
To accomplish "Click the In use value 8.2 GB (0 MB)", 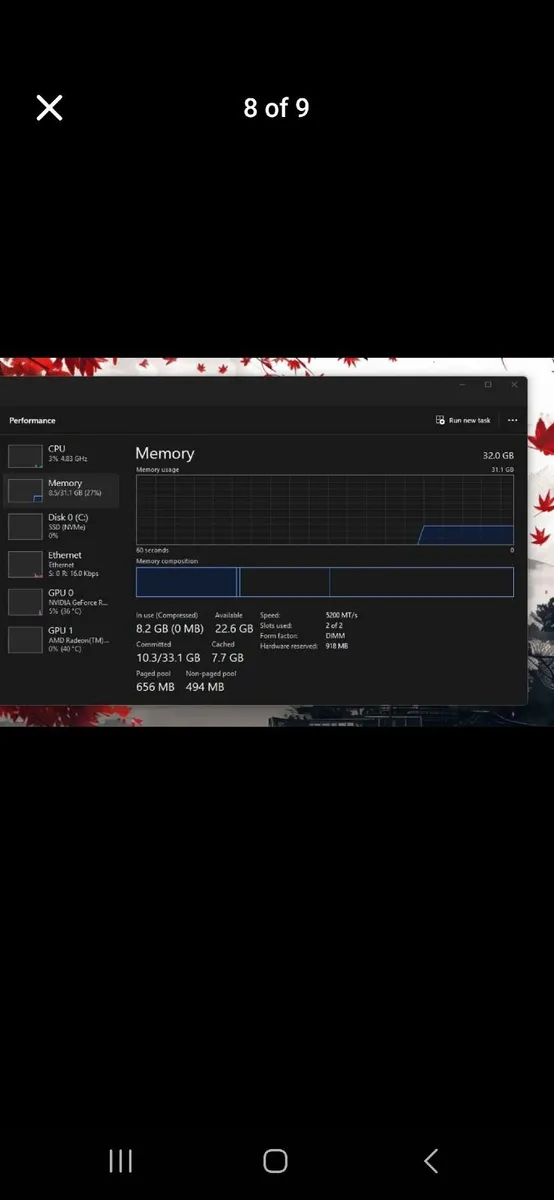I will [170, 629].
